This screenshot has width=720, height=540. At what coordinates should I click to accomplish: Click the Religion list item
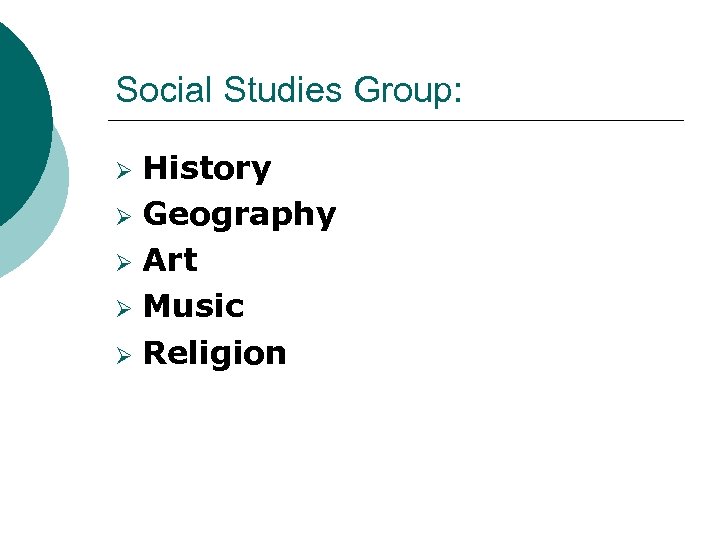coord(215,353)
